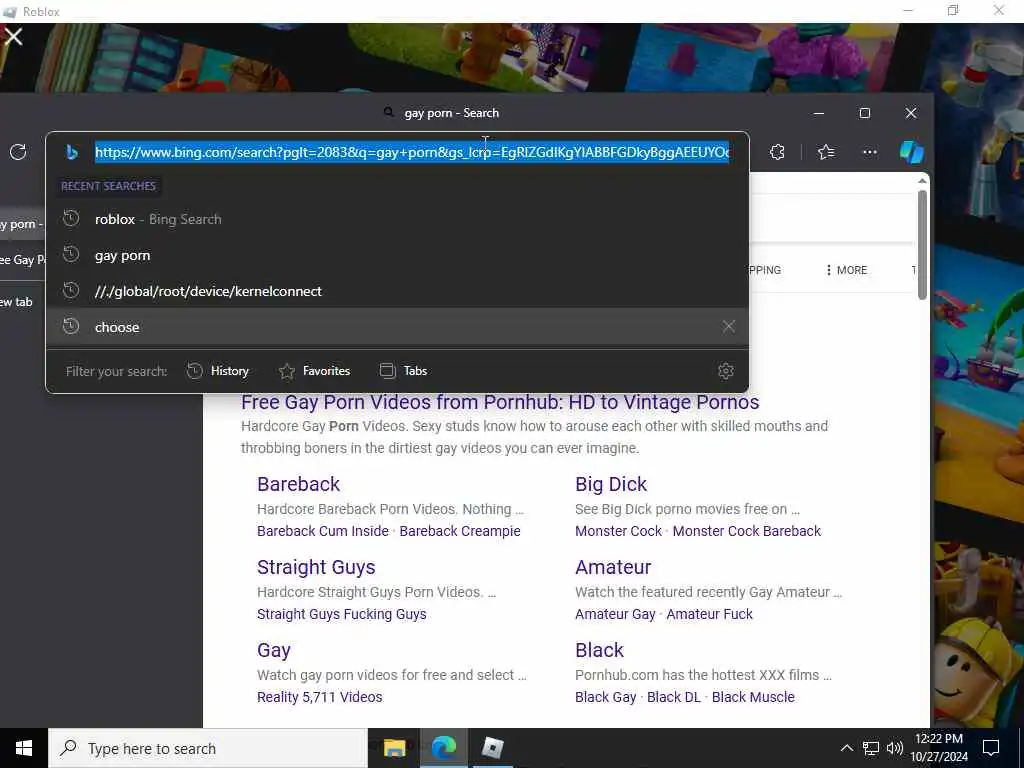Filter suggestions by Favorites
This screenshot has height=768, width=1024.
tap(315, 371)
